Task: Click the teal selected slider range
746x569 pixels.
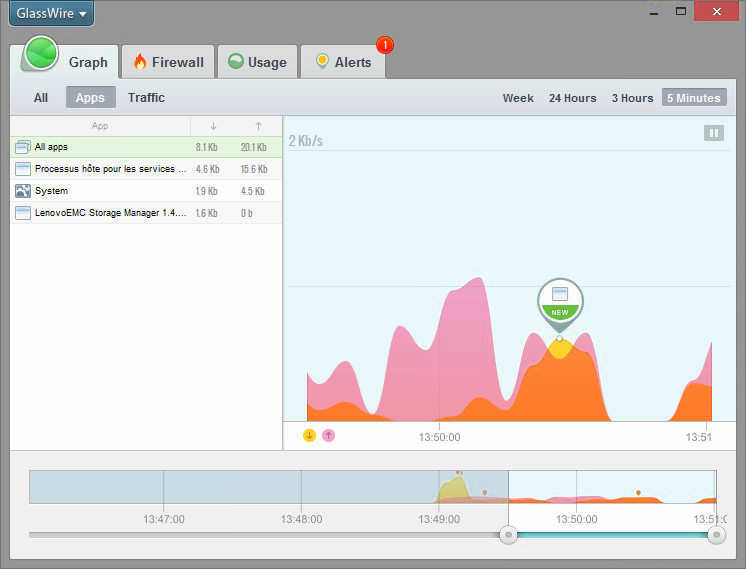Action: tap(612, 535)
